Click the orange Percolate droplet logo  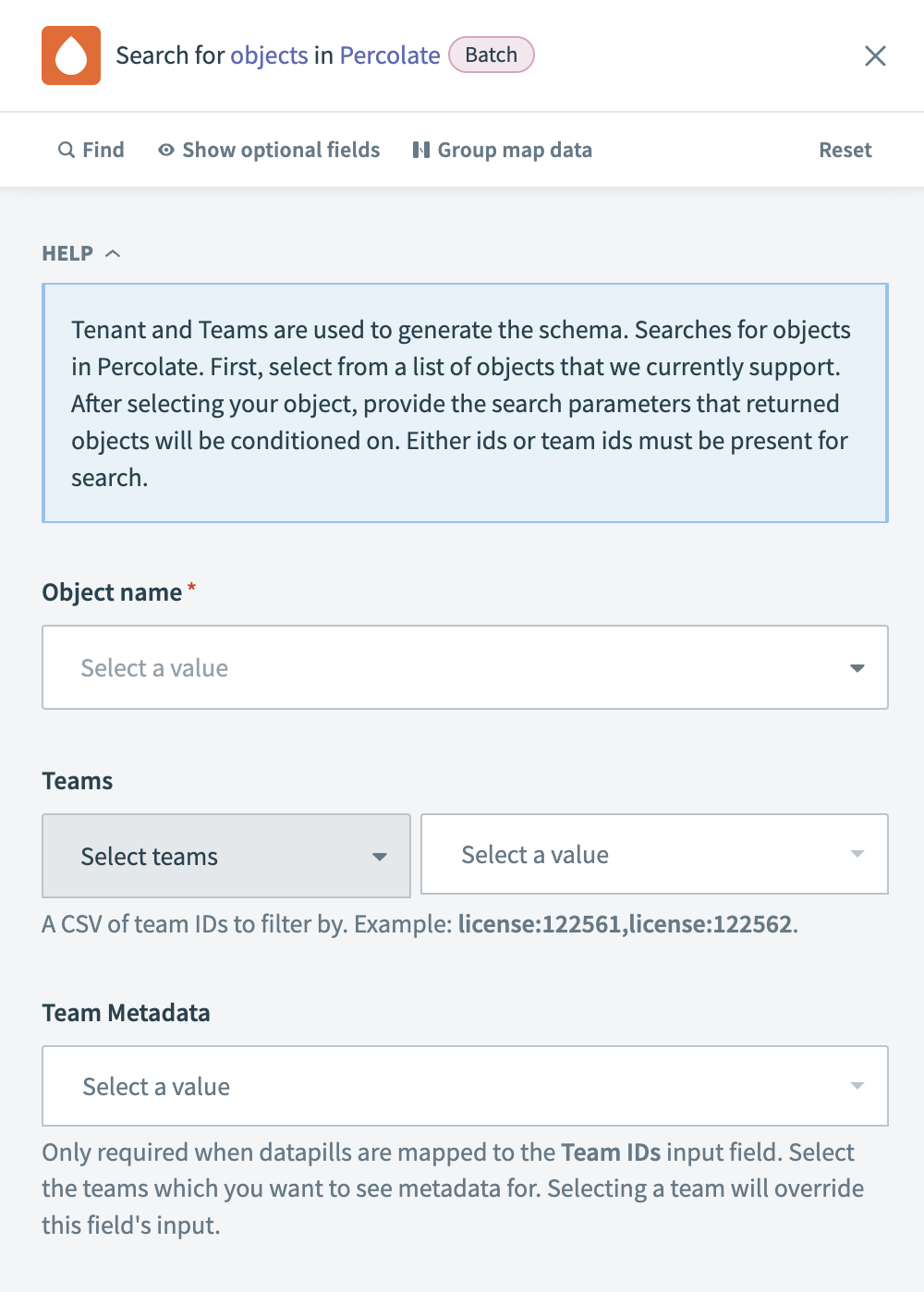click(x=71, y=55)
